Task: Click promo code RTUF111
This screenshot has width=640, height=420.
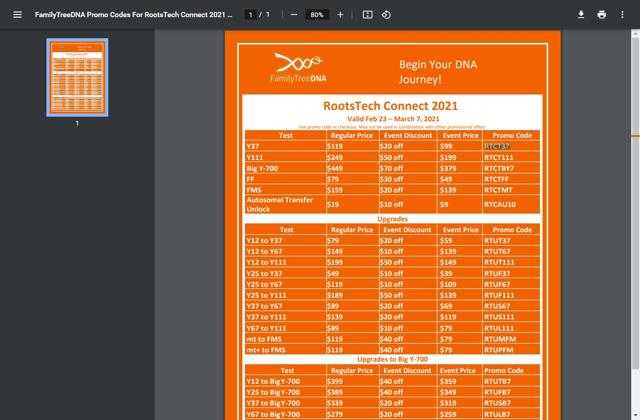Action: (x=499, y=295)
